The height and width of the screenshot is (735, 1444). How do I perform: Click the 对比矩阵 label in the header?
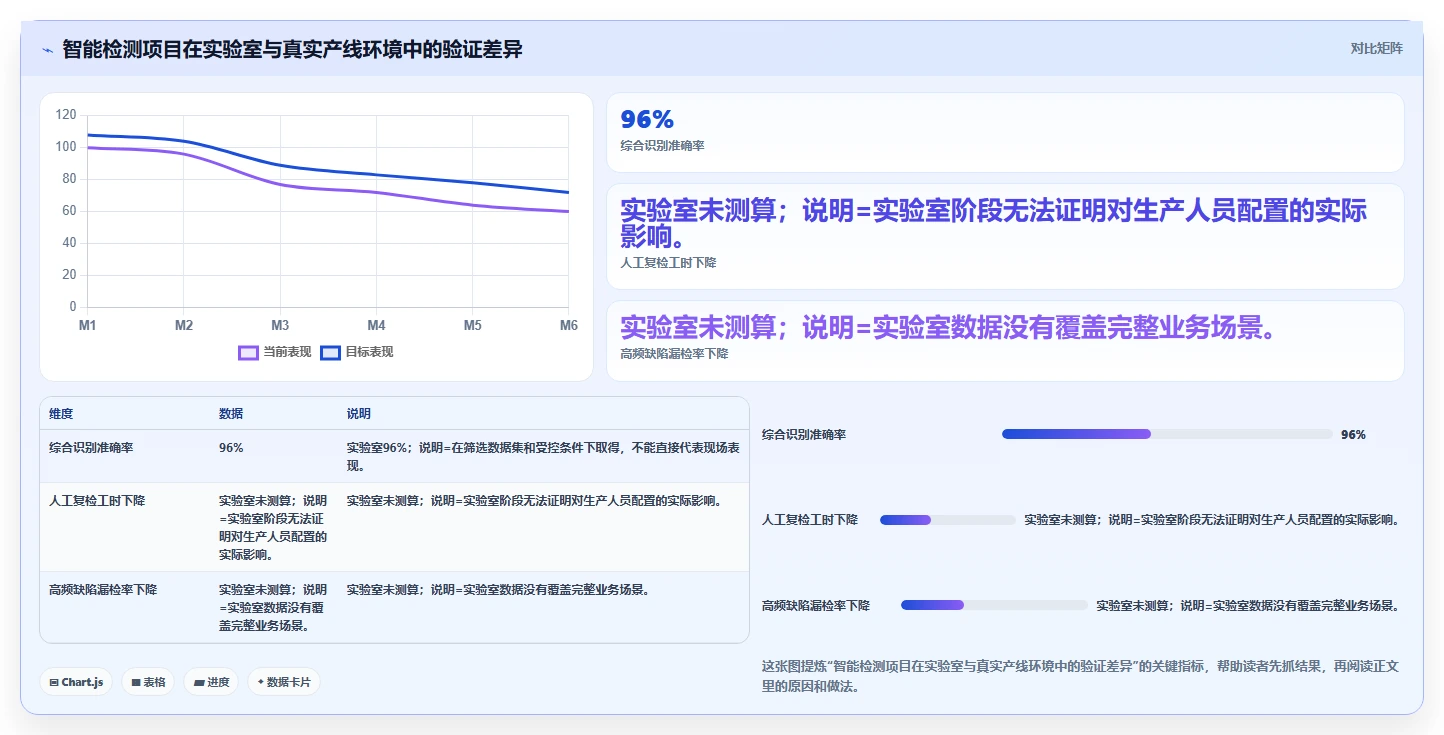(x=1376, y=48)
